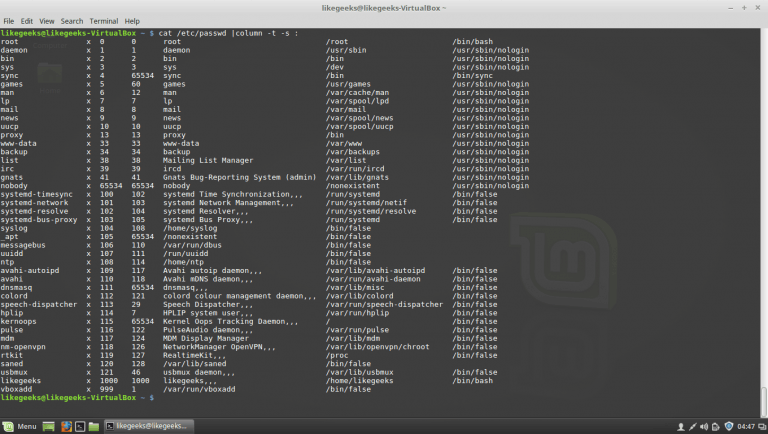768x434 pixels.
Task: Open the network connection tray icon
Action: 693,427
